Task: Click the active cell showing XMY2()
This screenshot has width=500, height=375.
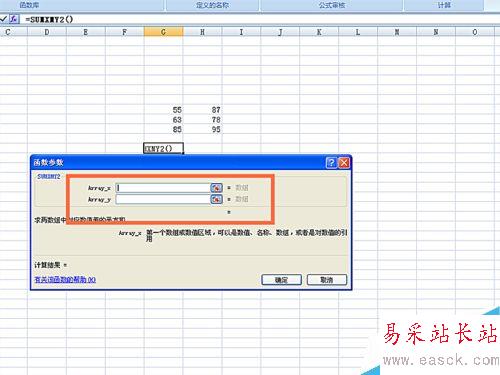Action: pos(163,148)
